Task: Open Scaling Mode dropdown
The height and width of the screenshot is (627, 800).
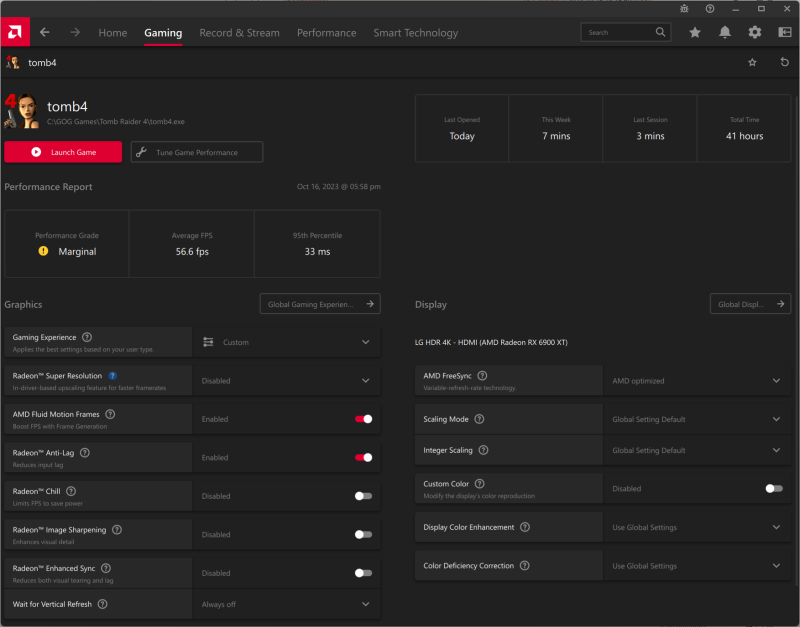Action: click(x=697, y=419)
